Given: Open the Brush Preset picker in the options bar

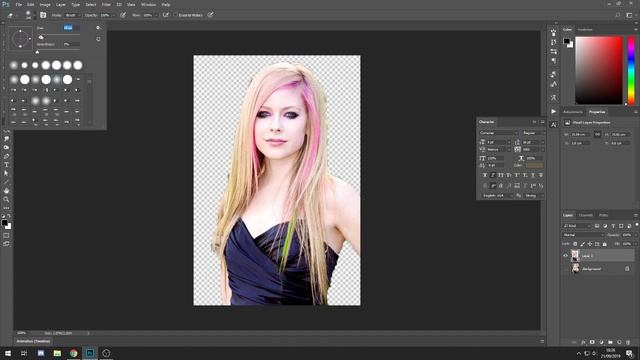Looking at the screenshot, I should click(28, 15).
